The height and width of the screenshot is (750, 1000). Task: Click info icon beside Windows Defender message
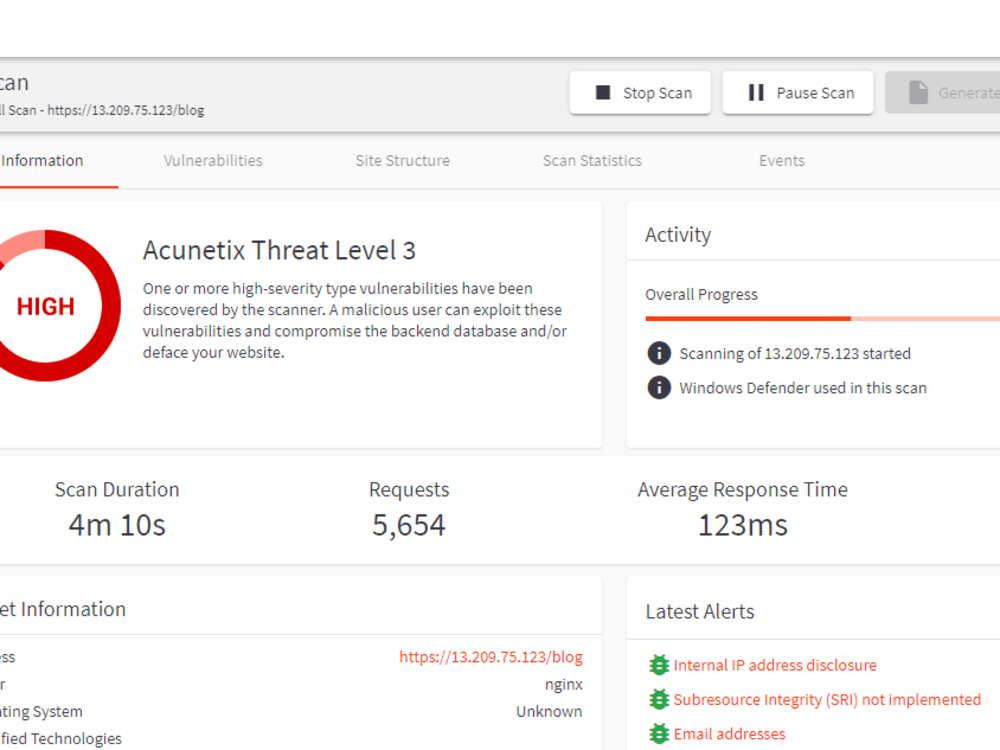(x=659, y=387)
